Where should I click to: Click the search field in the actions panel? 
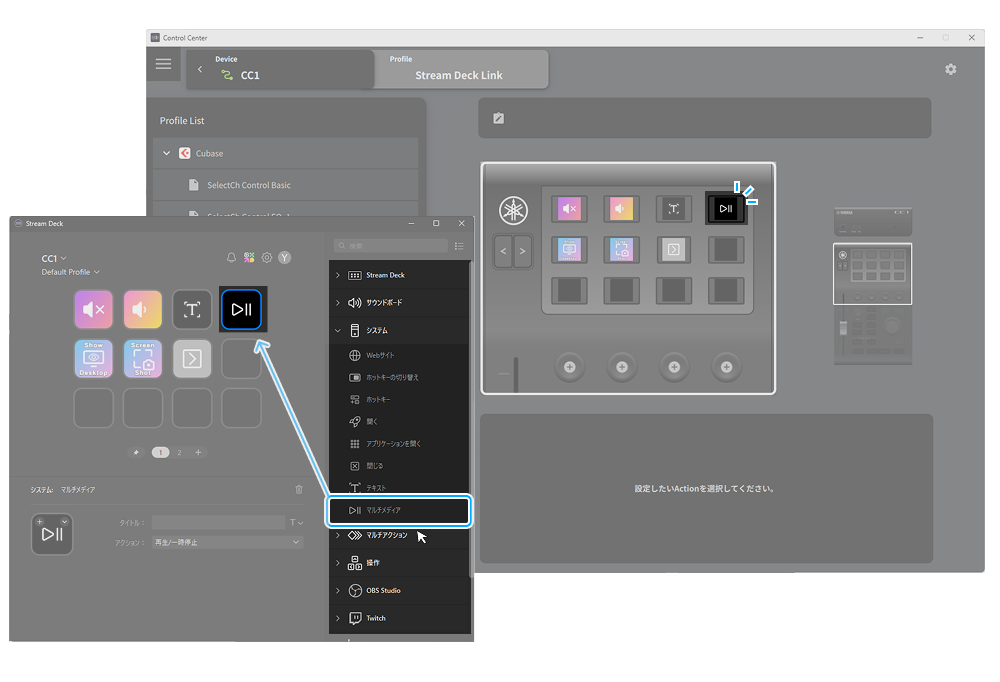coord(390,245)
